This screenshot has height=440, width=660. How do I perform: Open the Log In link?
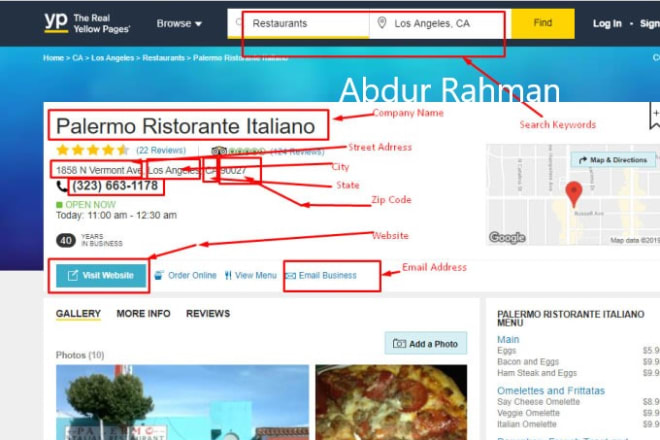click(607, 24)
